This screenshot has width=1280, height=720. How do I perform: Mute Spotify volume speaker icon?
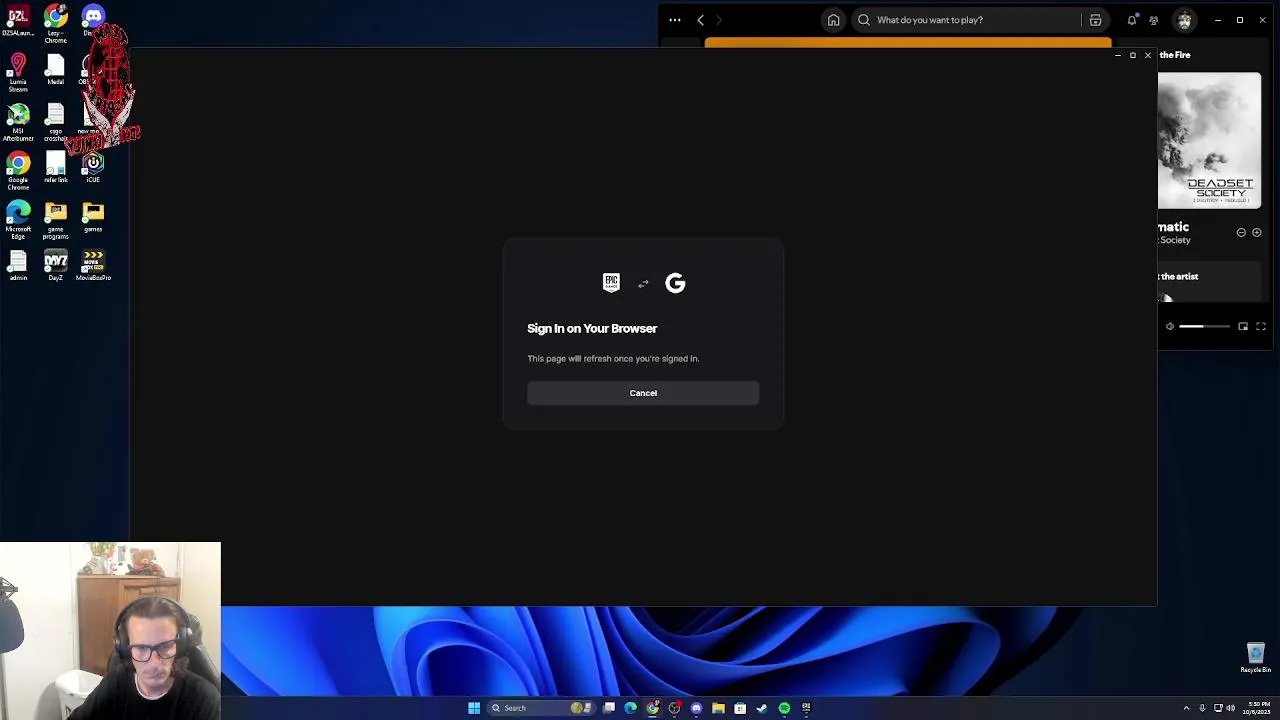coord(1170,326)
